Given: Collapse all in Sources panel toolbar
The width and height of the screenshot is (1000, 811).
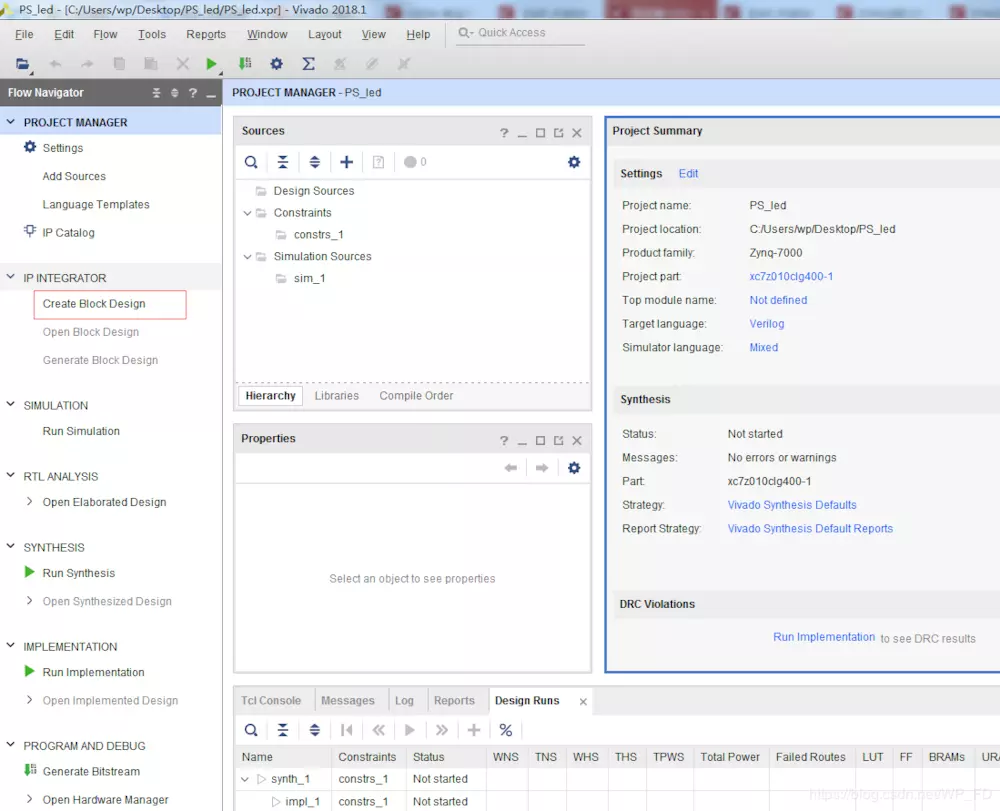Looking at the screenshot, I should click(283, 163).
